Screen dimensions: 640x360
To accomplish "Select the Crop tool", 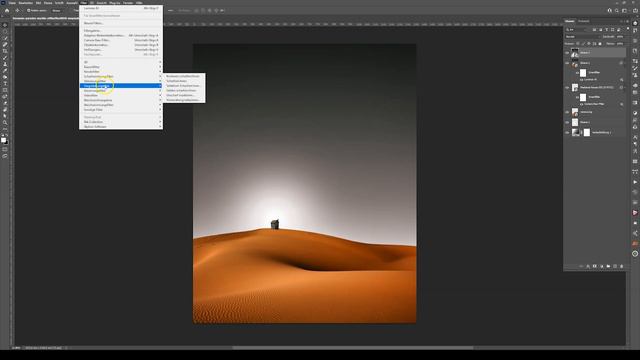I will [5, 51].
